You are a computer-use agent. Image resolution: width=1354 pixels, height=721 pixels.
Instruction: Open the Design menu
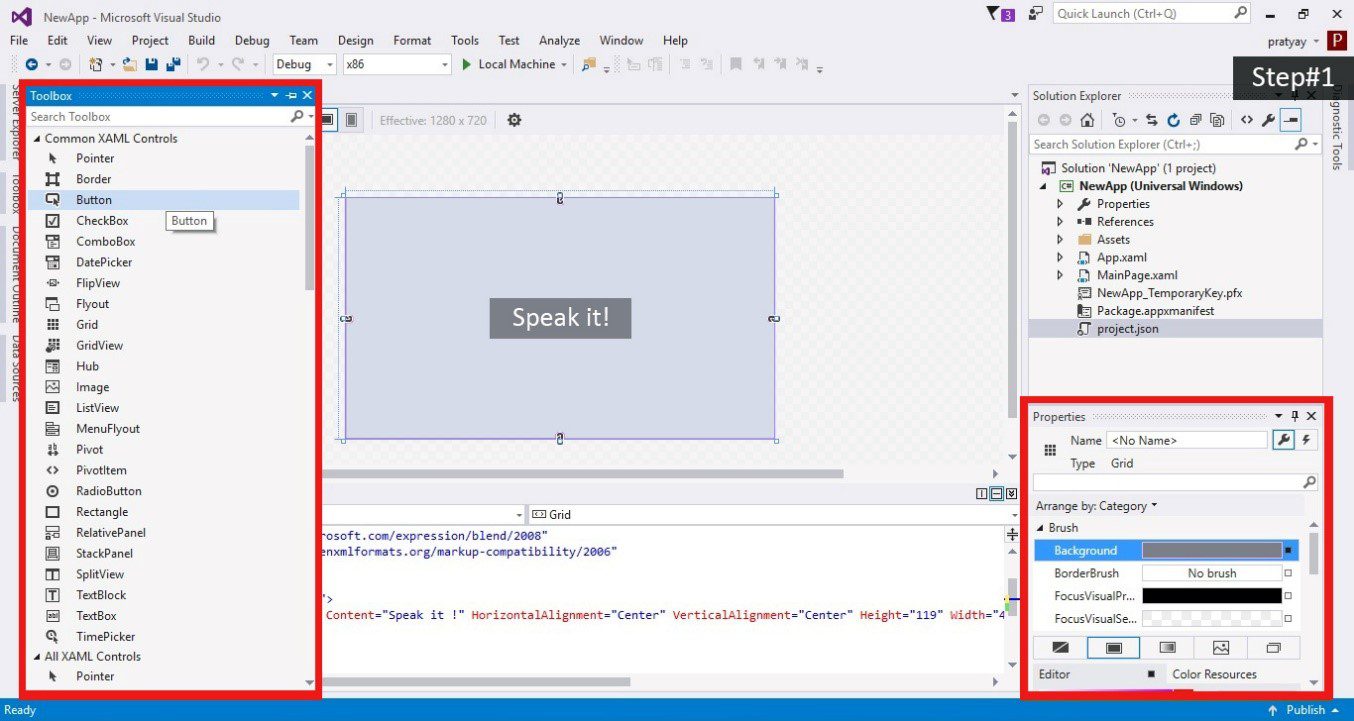click(x=355, y=40)
